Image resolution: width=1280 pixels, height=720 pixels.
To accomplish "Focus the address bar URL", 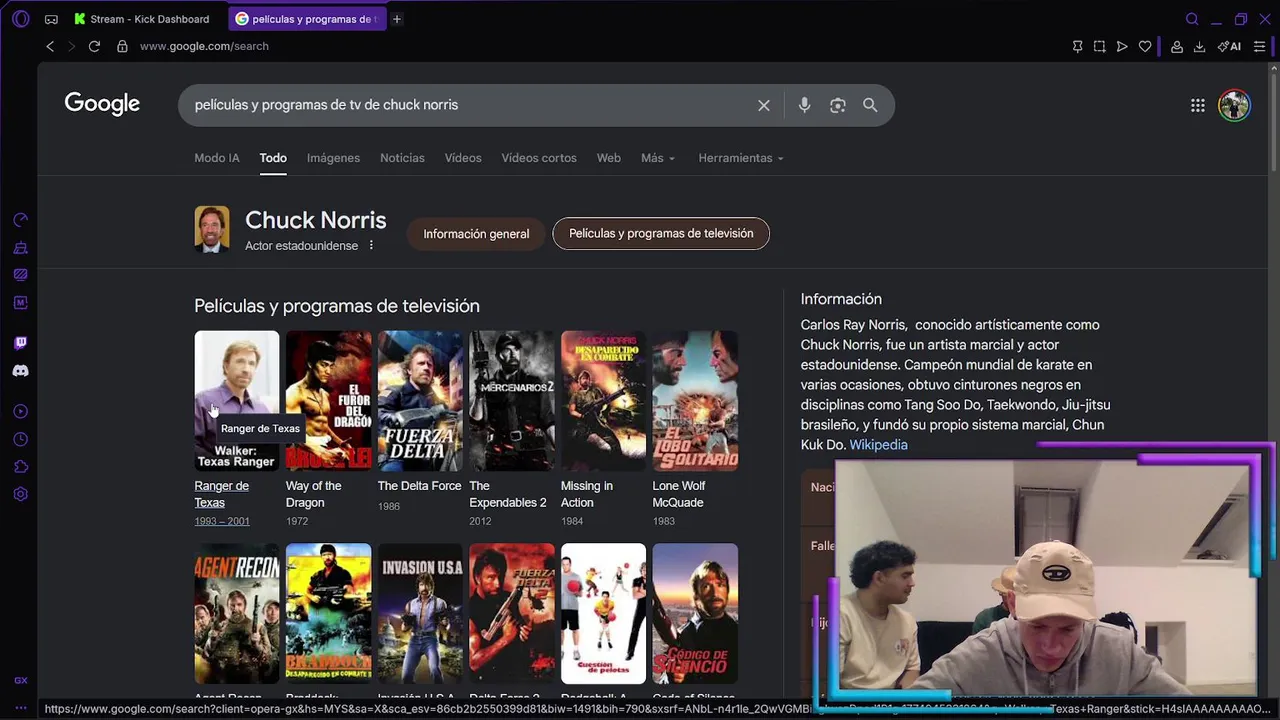I will click(204, 46).
